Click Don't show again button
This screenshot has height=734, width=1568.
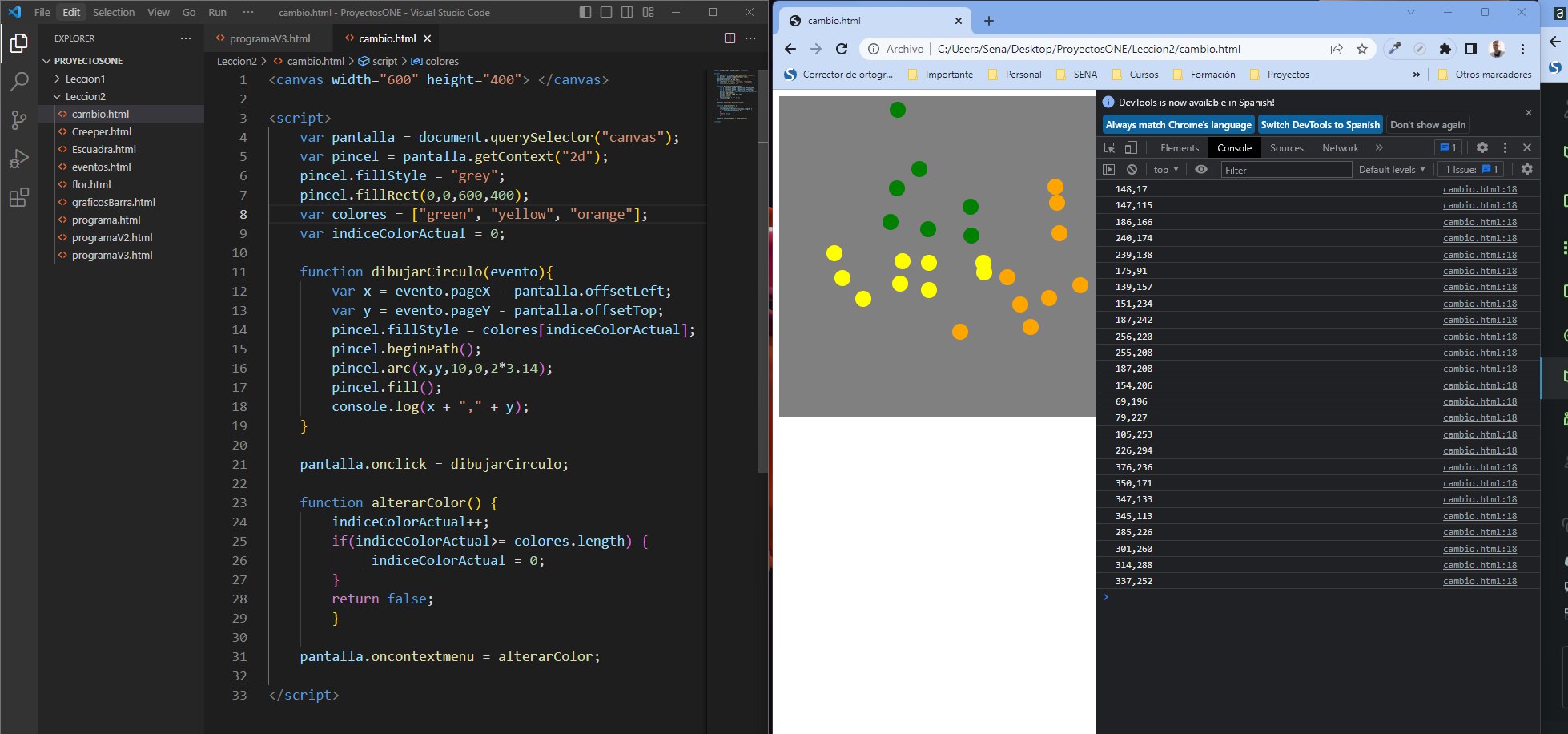tap(1428, 125)
